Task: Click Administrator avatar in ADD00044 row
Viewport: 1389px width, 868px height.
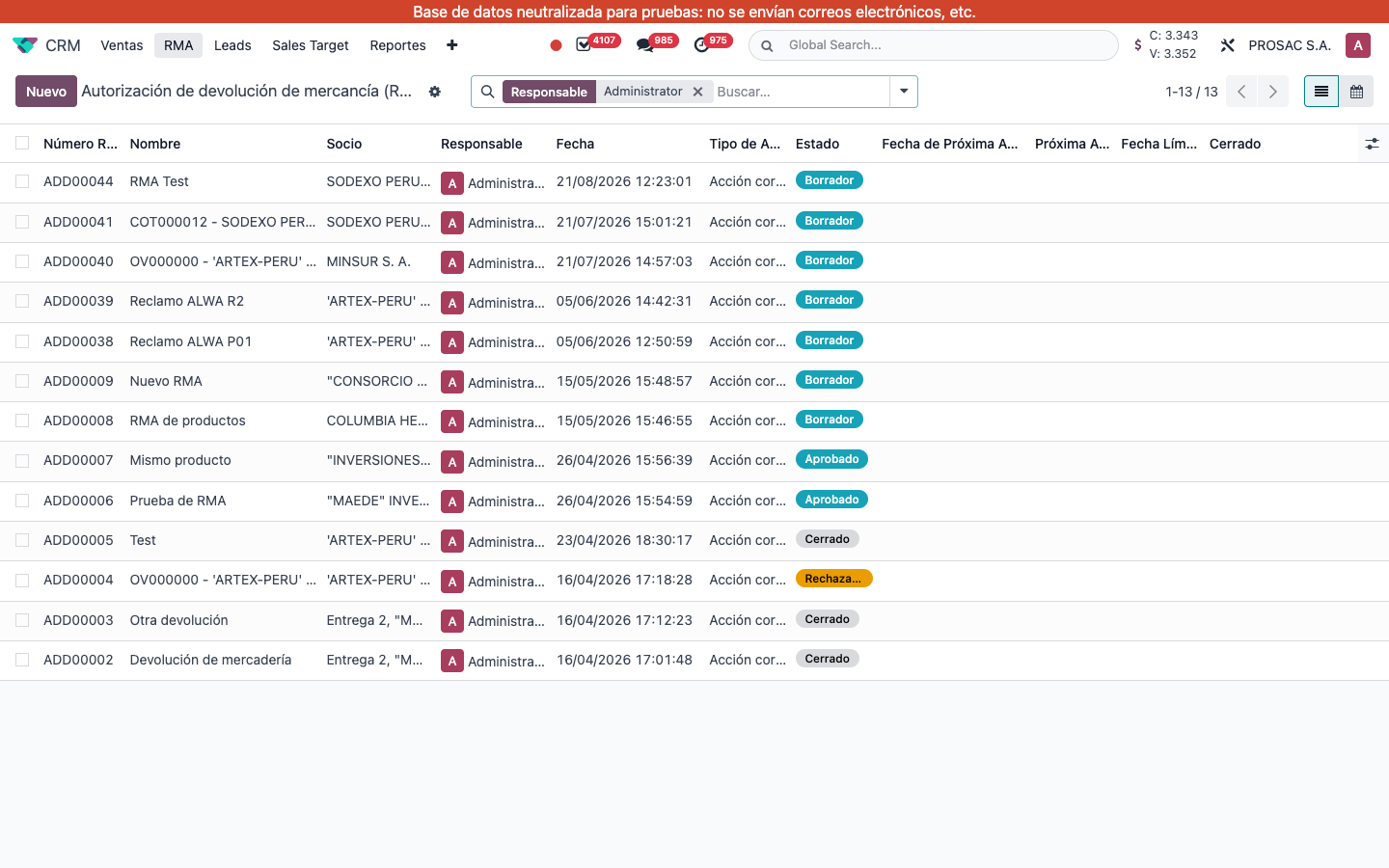Action: tap(452, 183)
